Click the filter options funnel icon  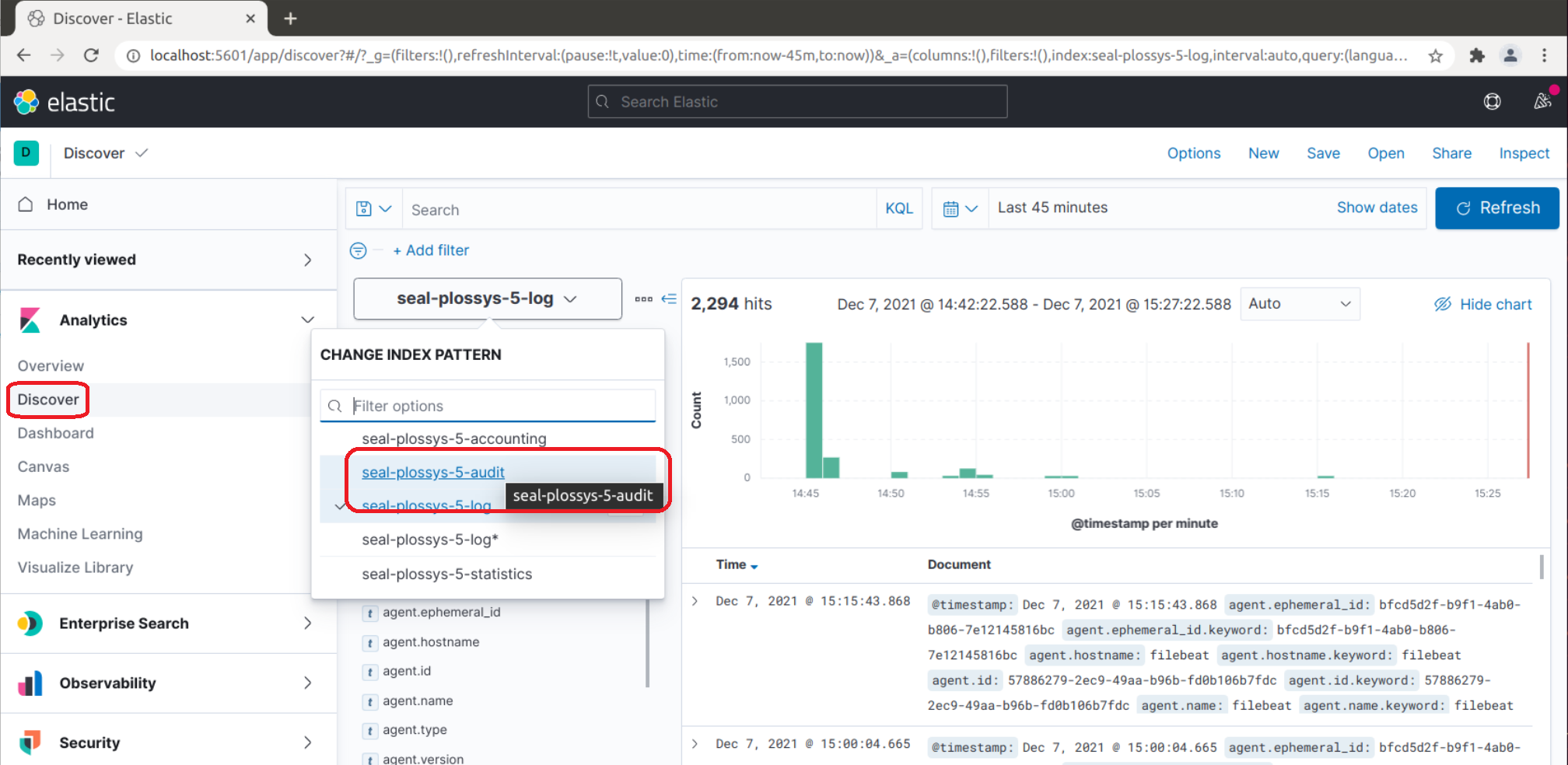click(358, 250)
